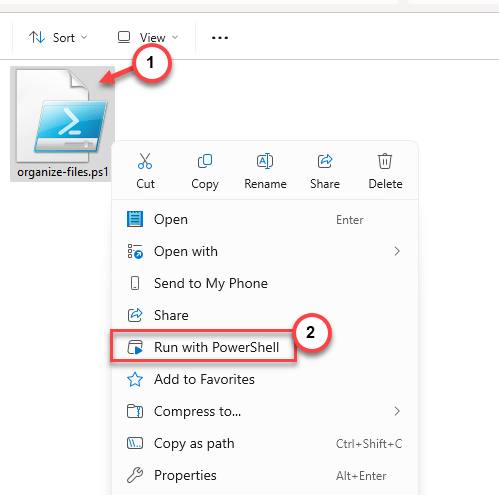The width and height of the screenshot is (499, 495).
Task: Select the Add to Favorites star icon
Action: [135, 379]
